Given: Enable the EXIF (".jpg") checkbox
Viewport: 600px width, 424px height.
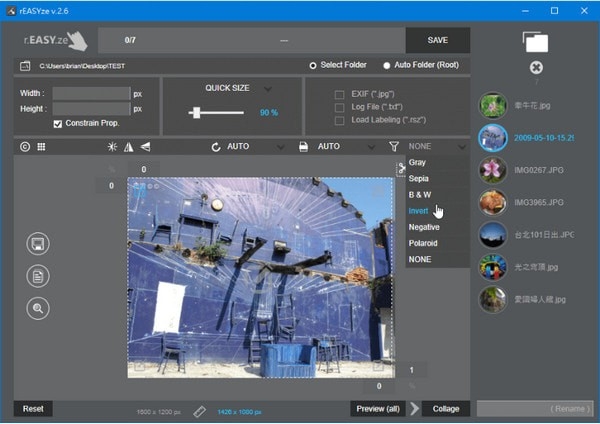Looking at the screenshot, I should [x=340, y=94].
